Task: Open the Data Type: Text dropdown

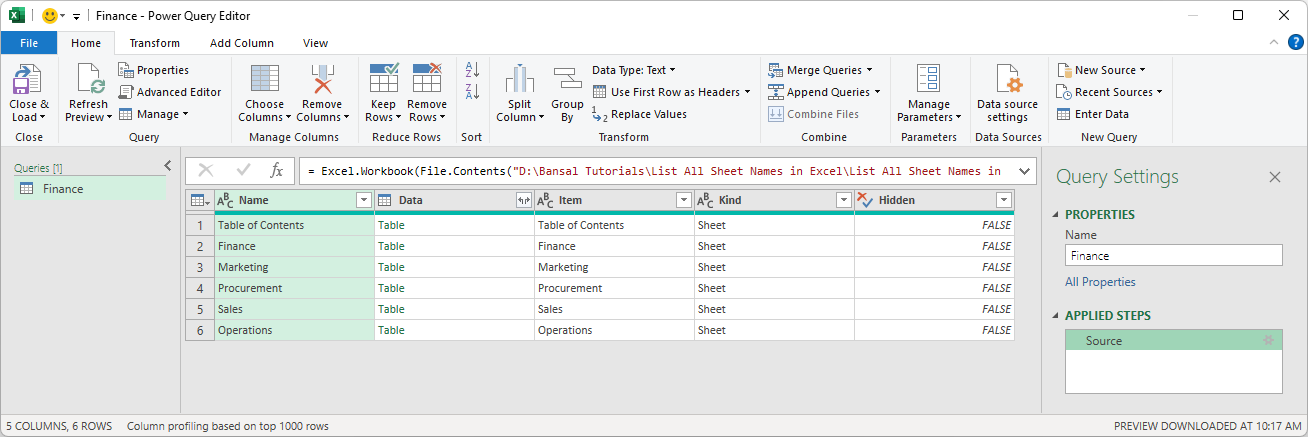Action: [x=634, y=70]
